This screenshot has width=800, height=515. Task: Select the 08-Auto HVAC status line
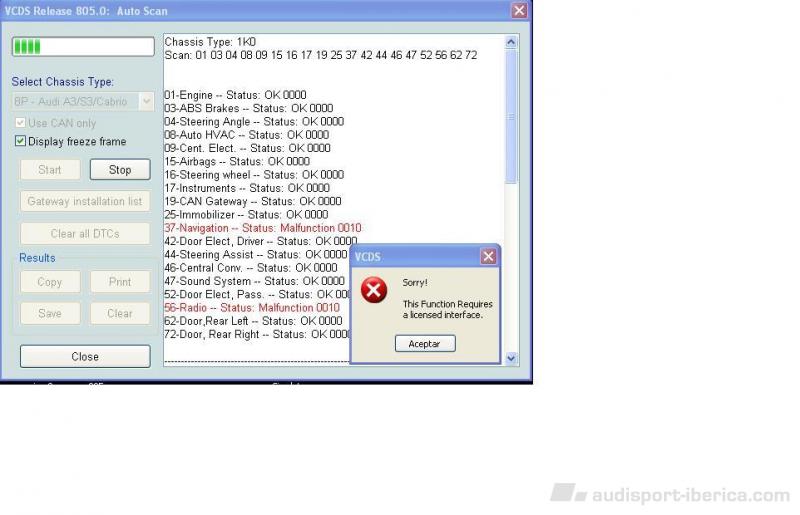(246, 135)
